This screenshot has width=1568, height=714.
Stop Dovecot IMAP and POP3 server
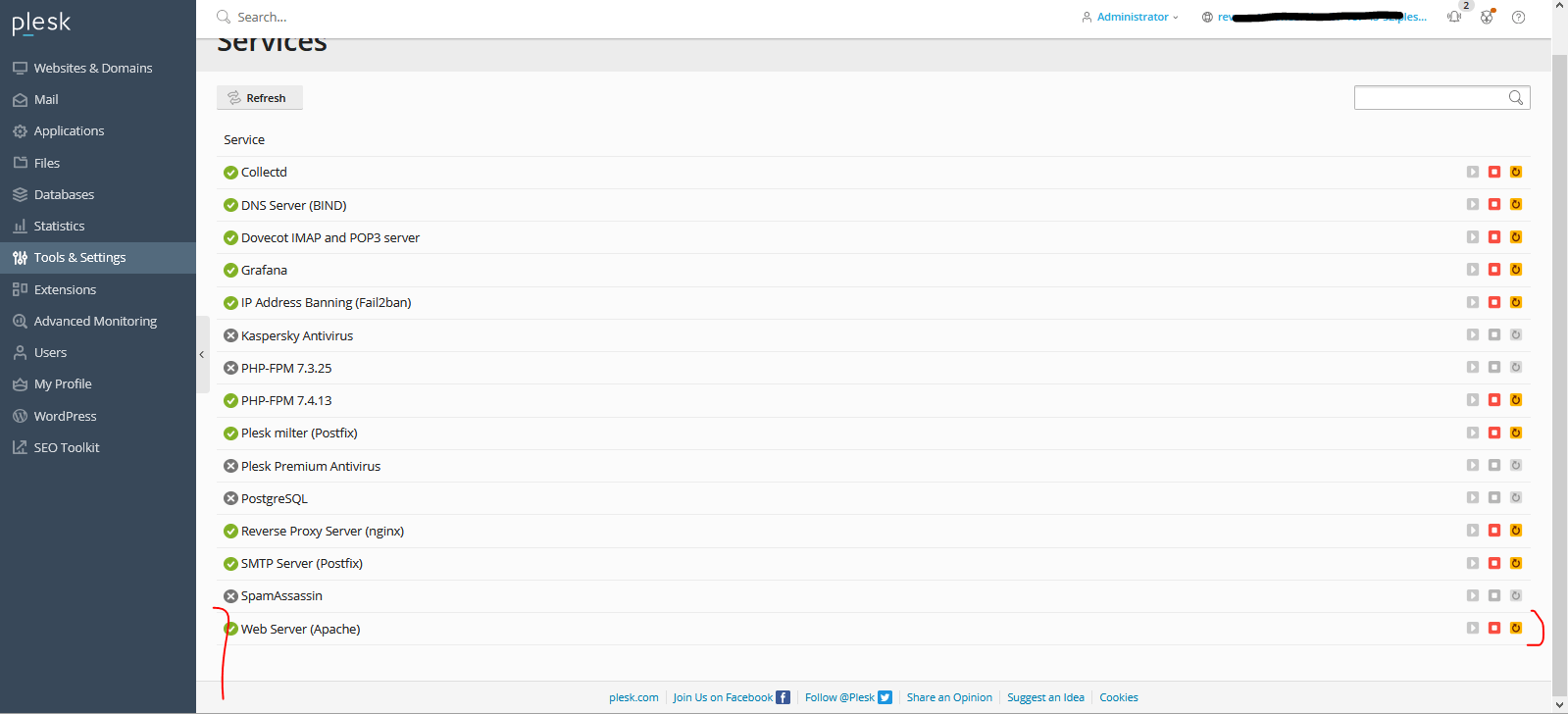coord(1494,236)
